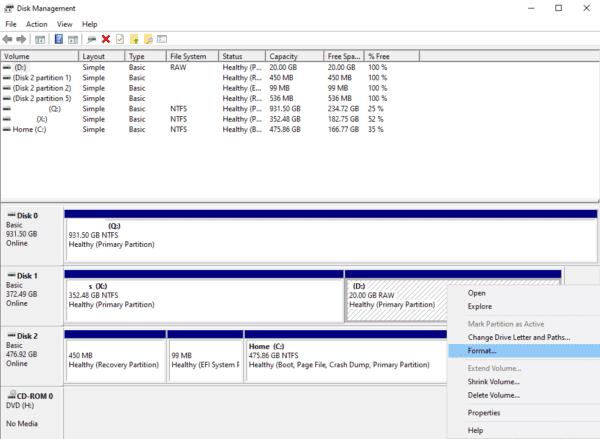Image resolution: width=600 pixels, height=439 pixels.
Task: Click the Disk Management title bar app icon
Action: tap(8, 8)
